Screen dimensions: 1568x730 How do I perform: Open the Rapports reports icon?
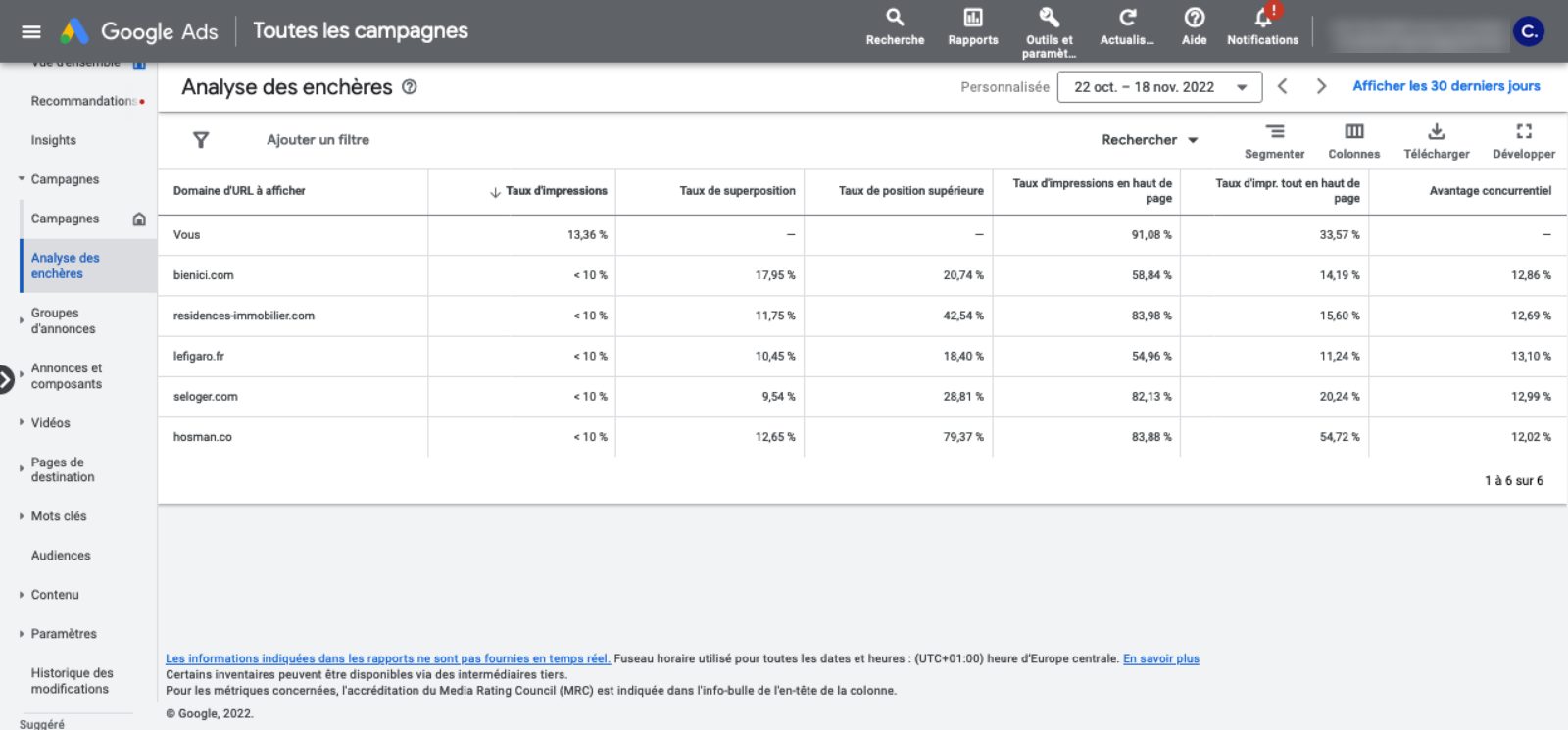972,19
